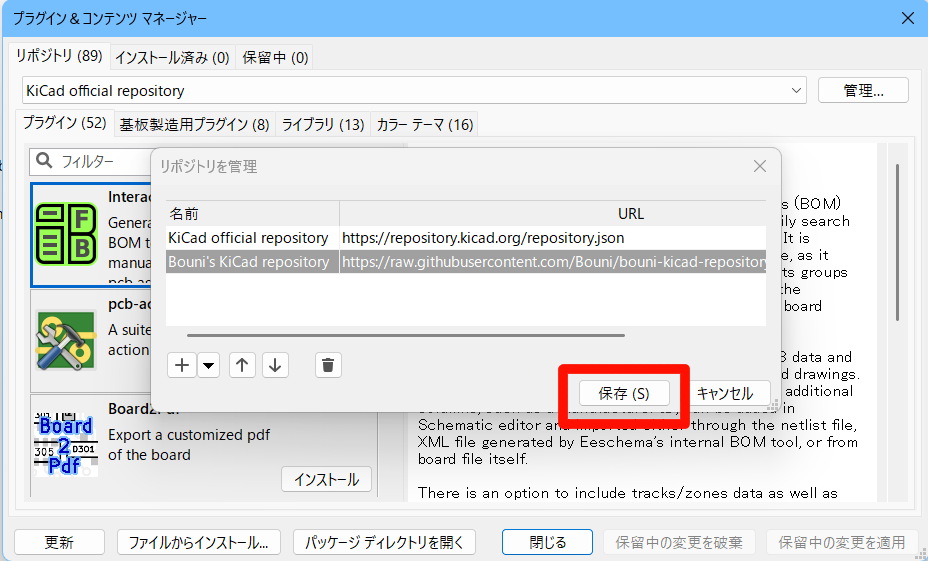Screen dimensions: 928x561
Task: Select the KiCad official repository name cell
Action: coord(253,238)
